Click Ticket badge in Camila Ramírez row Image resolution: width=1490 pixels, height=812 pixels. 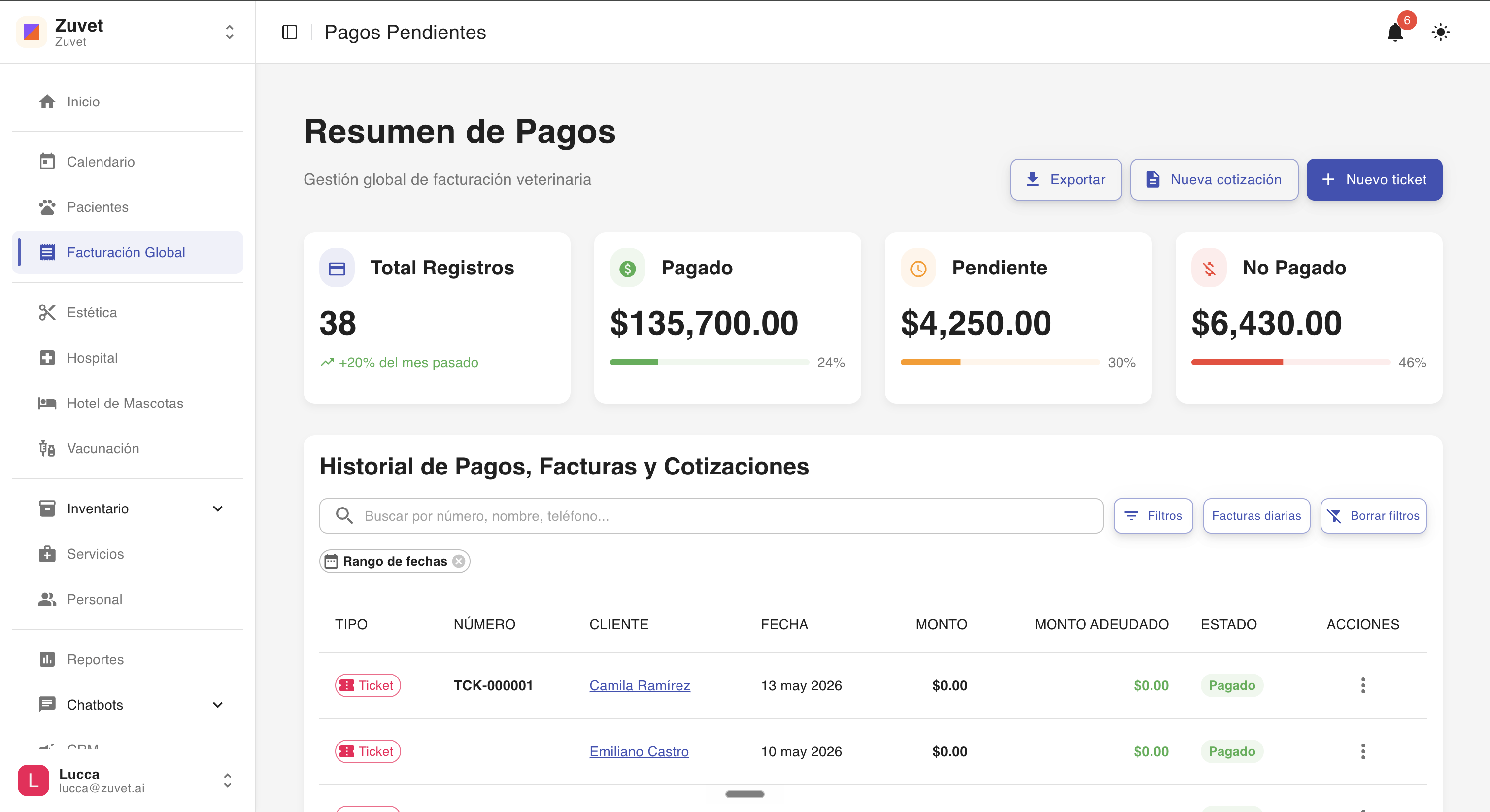368,685
